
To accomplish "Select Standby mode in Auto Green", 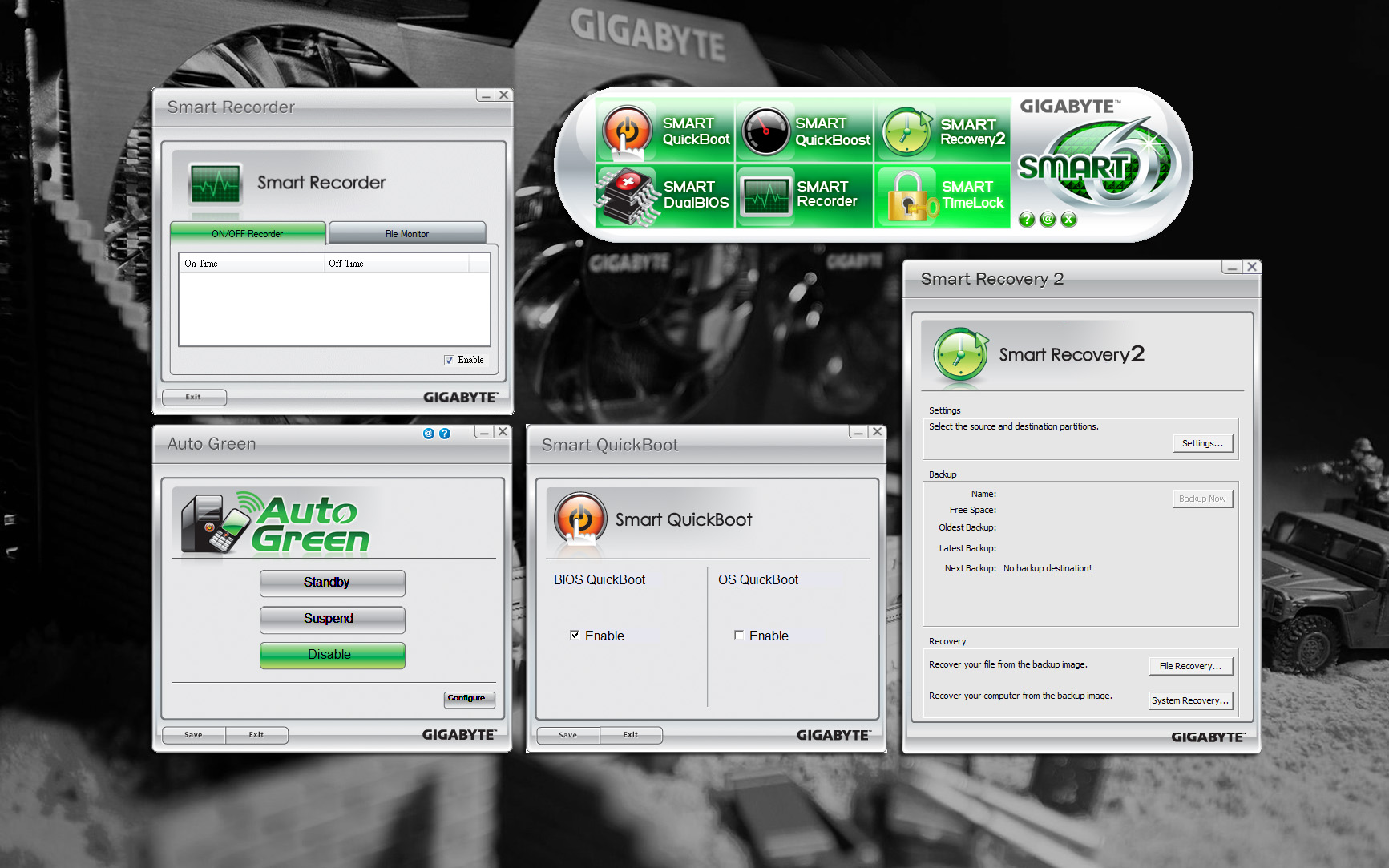I will coord(332,583).
